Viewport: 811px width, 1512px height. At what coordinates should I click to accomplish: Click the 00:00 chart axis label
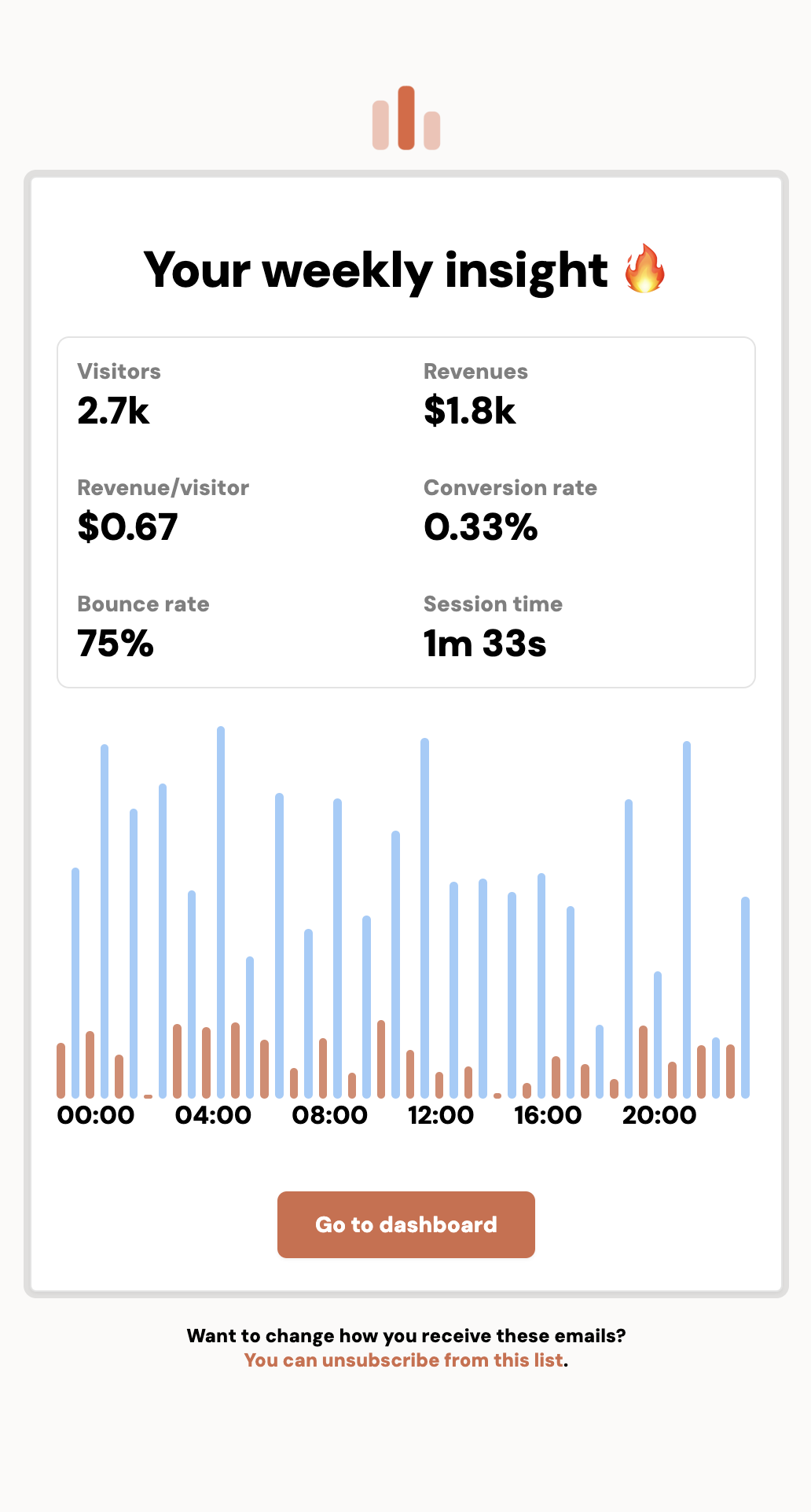click(x=96, y=1115)
